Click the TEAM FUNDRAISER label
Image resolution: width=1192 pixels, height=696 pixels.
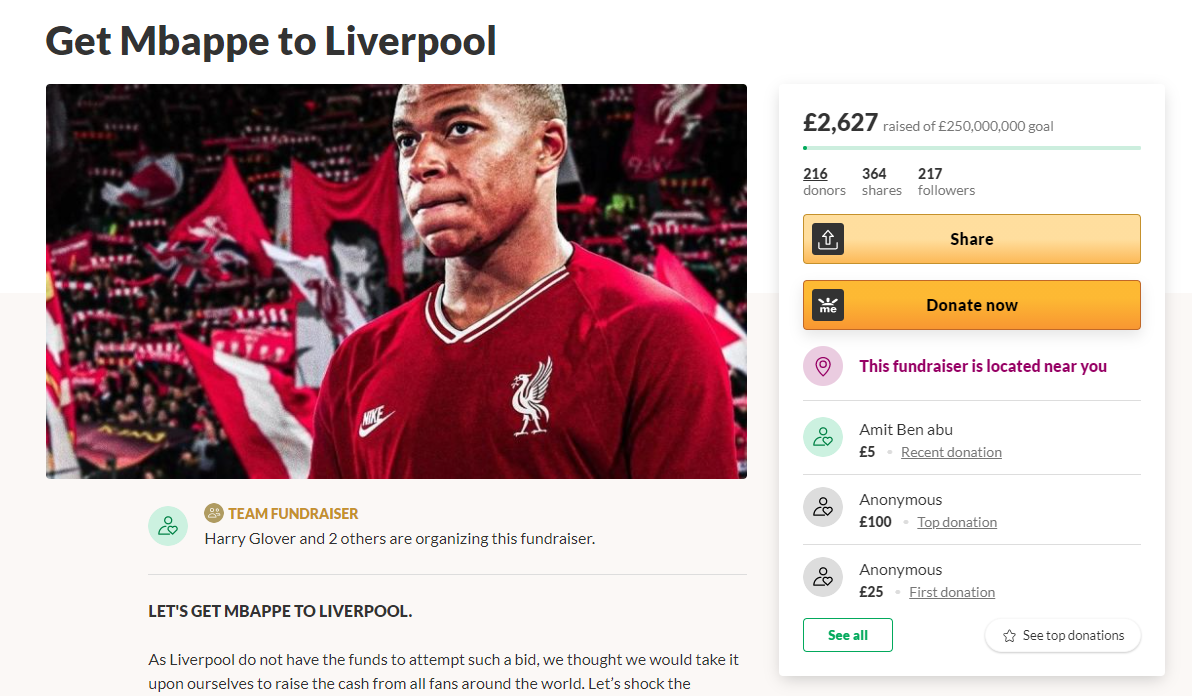(293, 513)
